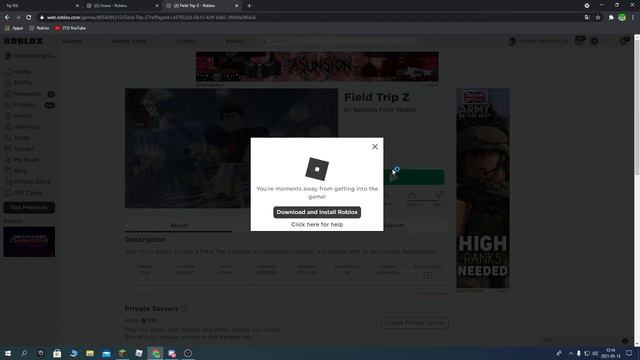
Task: Click the Roblox logo in site header
Action: [23, 41]
